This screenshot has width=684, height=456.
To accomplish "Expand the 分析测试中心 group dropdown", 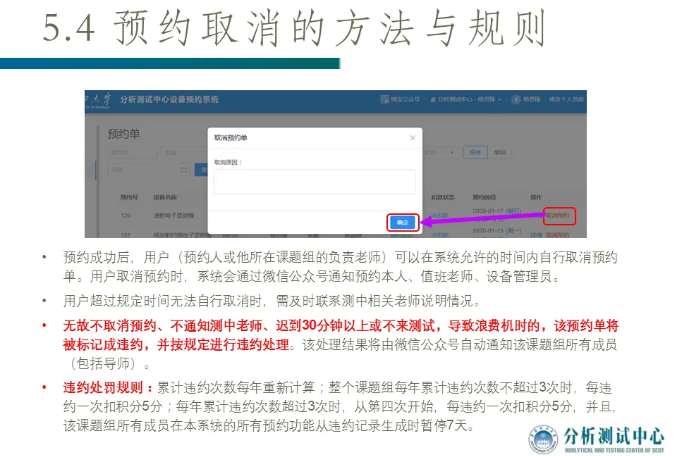I will pyautogui.click(x=469, y=101).
